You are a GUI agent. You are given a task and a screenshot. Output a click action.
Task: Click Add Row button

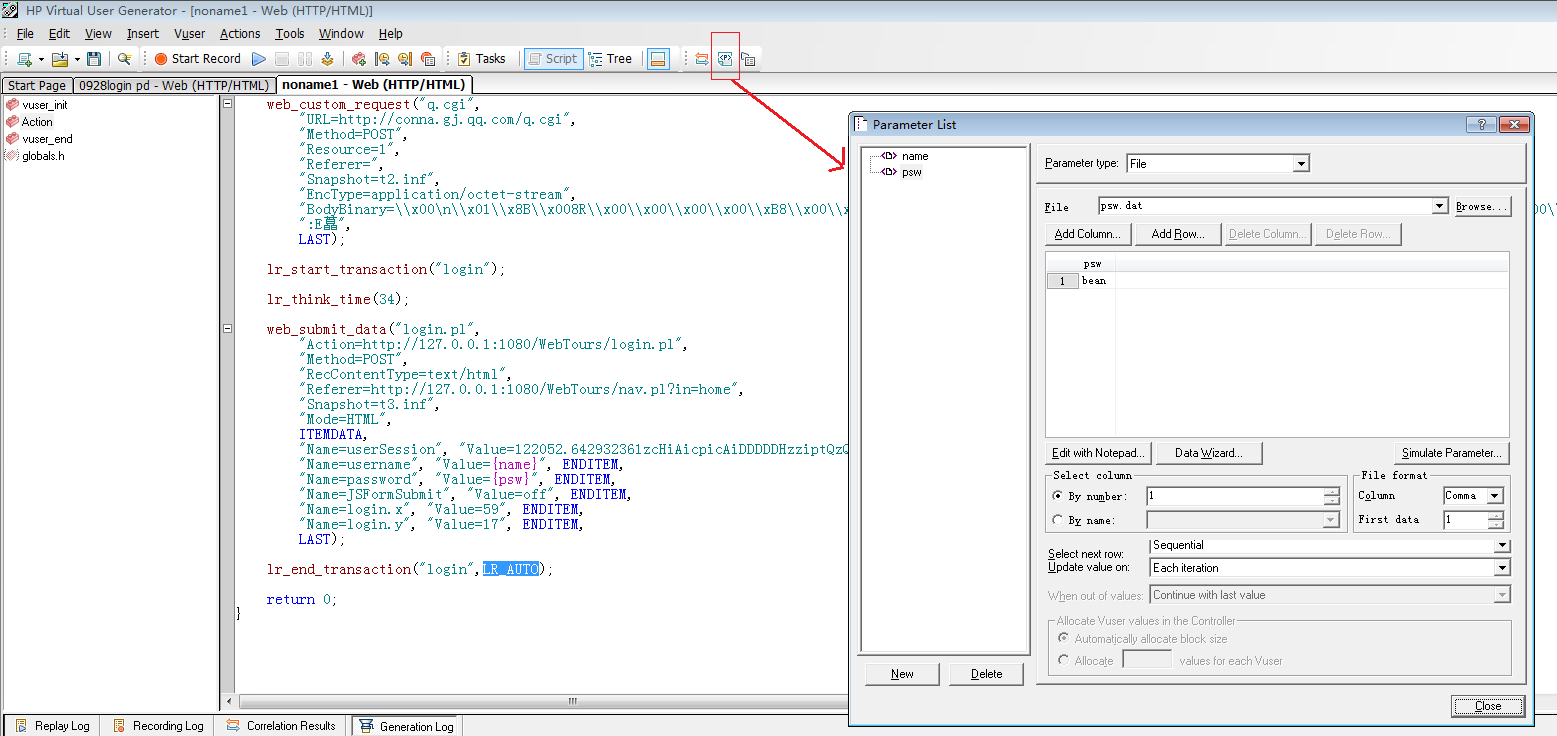[1178, 234]
